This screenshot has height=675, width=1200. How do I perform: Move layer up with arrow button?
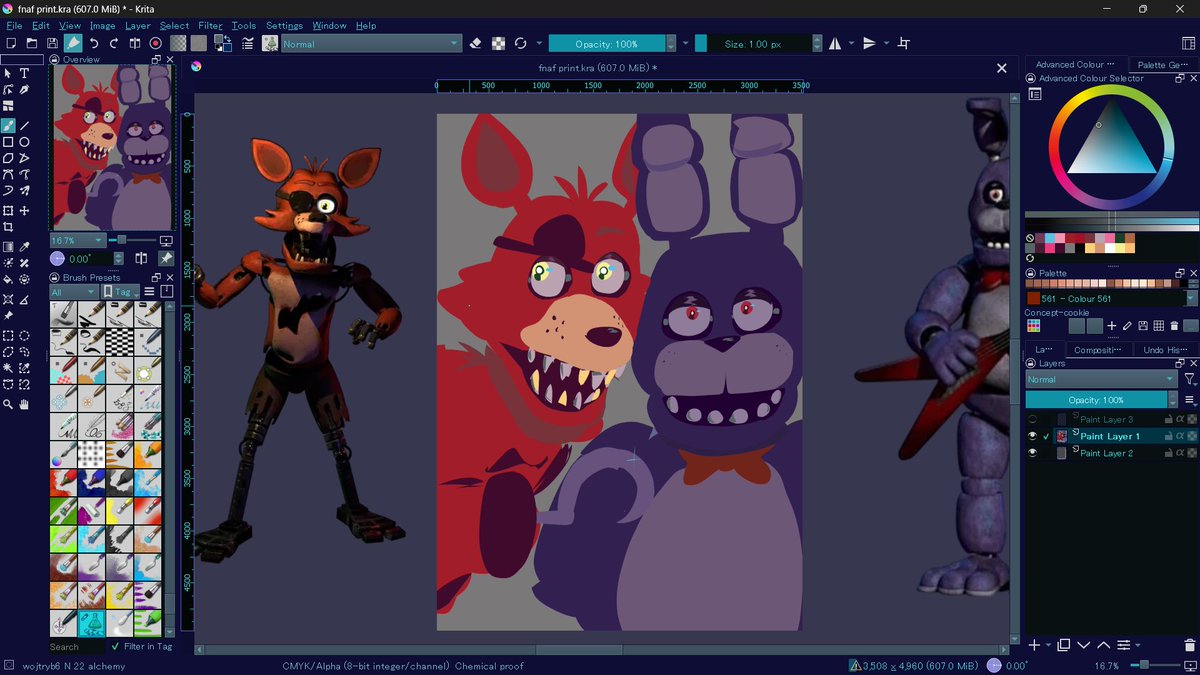click(1103, 646)
